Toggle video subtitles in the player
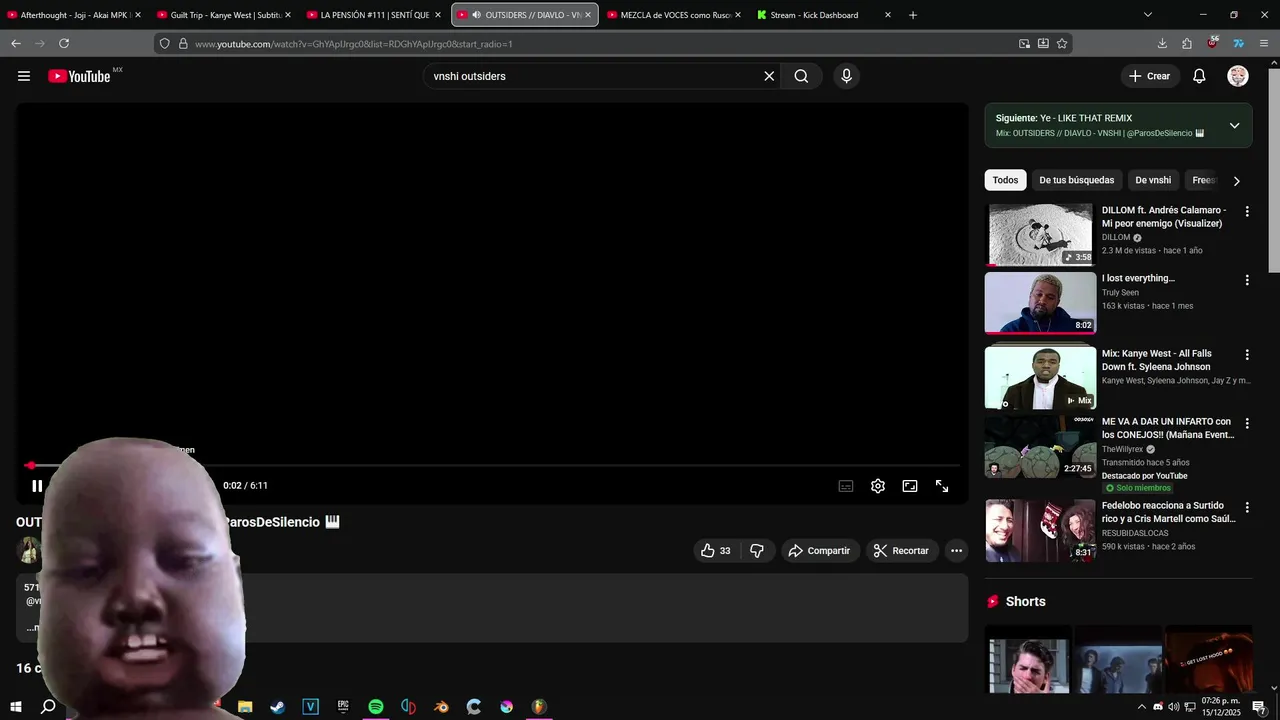Viewport: 1280px width, 720px height. coord(846,486)
